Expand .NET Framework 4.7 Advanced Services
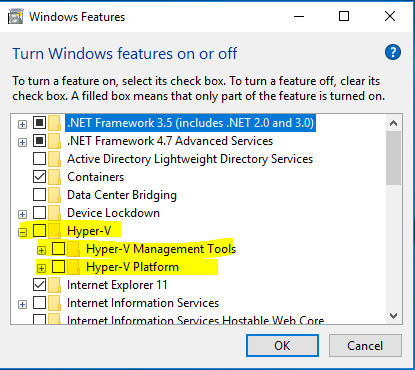 [x=22, y=142]
